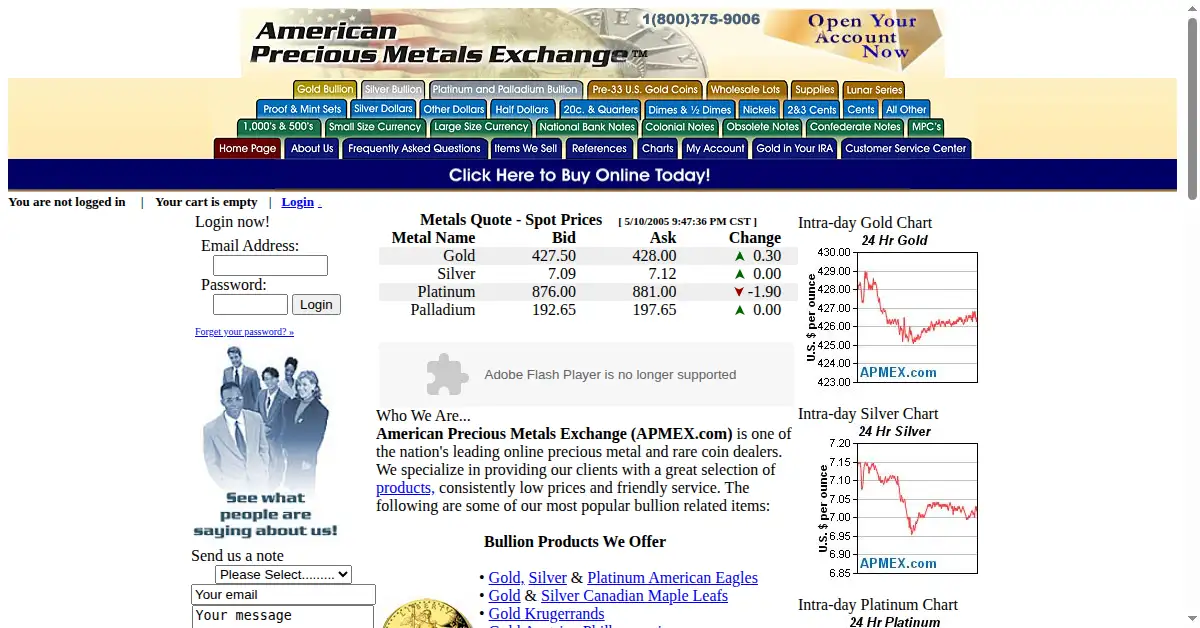Click the 24 Hr Gold chart
Image resolution: width=1200 pixels, height=628 pixels.
892,309
